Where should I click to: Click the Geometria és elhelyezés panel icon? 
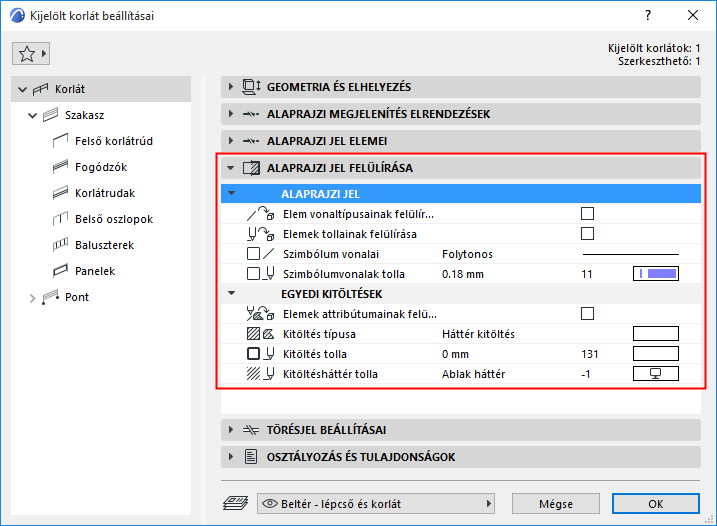pos(251,87)
